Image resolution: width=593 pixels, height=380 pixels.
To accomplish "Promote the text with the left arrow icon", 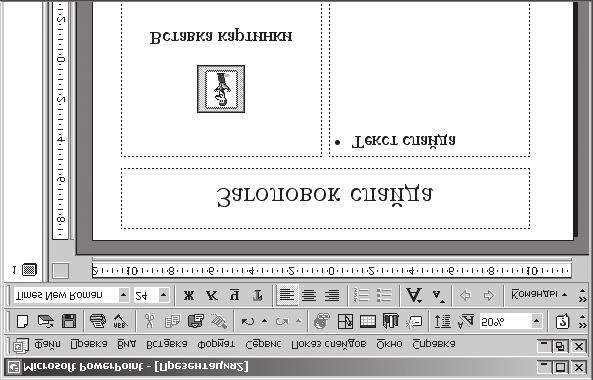I will click(466, 295).
